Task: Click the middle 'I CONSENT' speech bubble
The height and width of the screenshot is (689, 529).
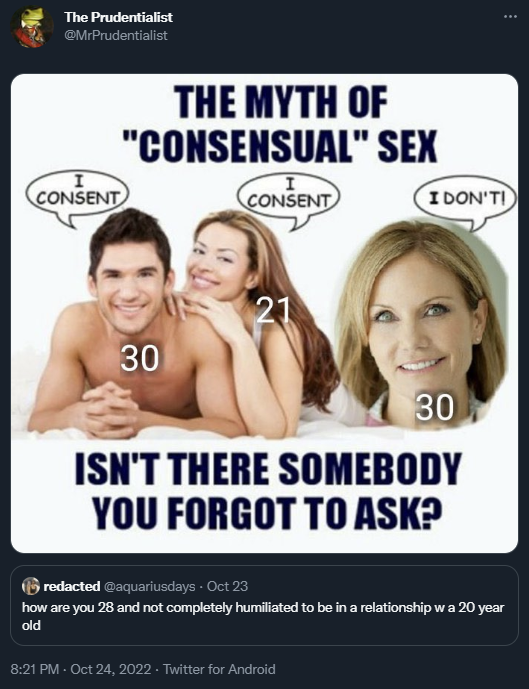Action: click(289, 200)
